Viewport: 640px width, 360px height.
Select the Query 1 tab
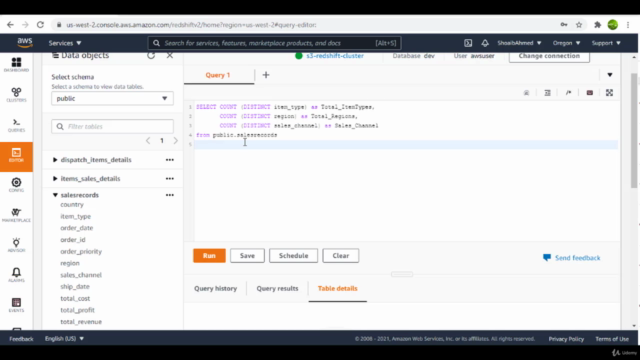pos(218,75)
